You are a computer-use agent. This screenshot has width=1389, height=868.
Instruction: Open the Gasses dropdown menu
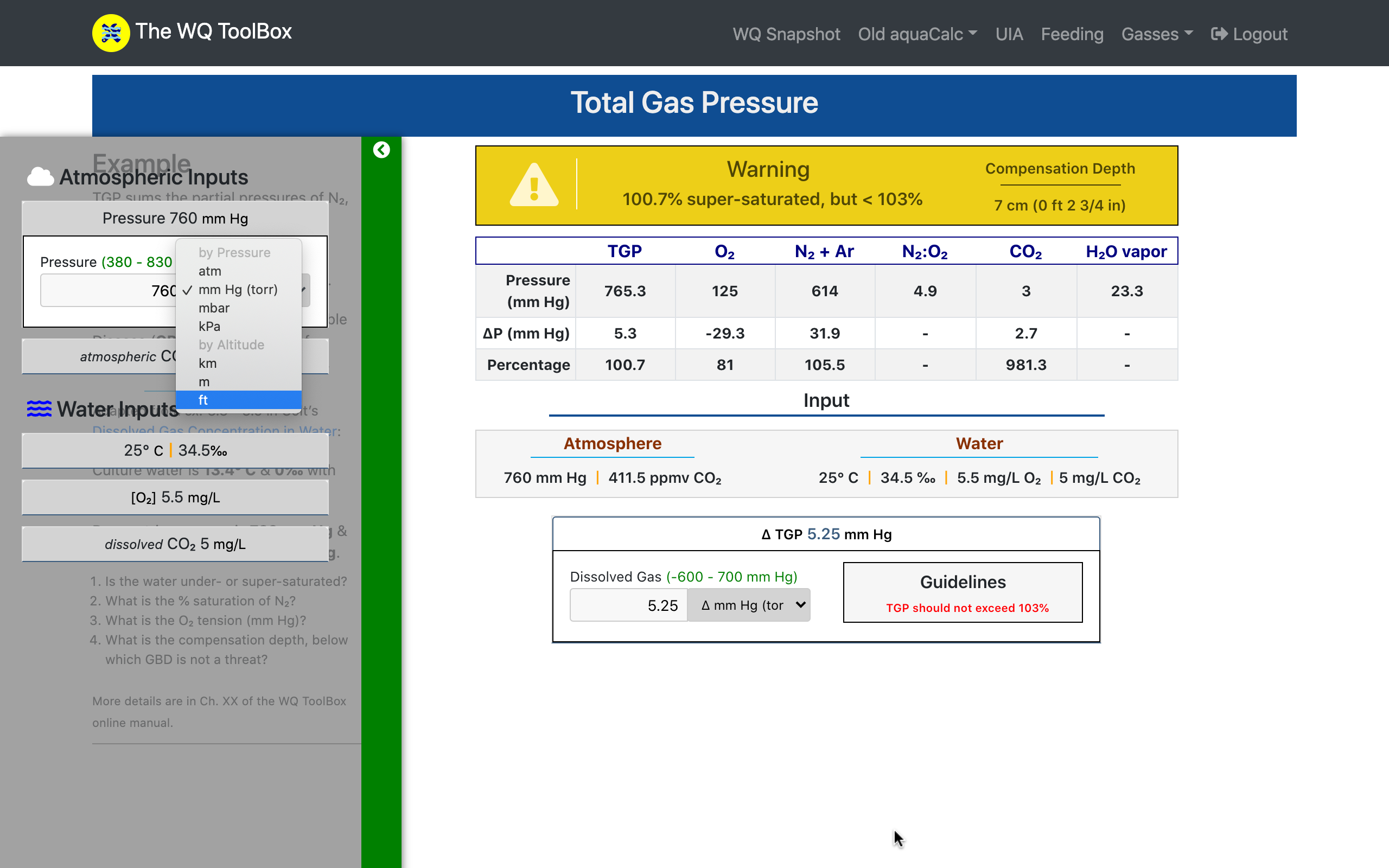pos(1157,34)
